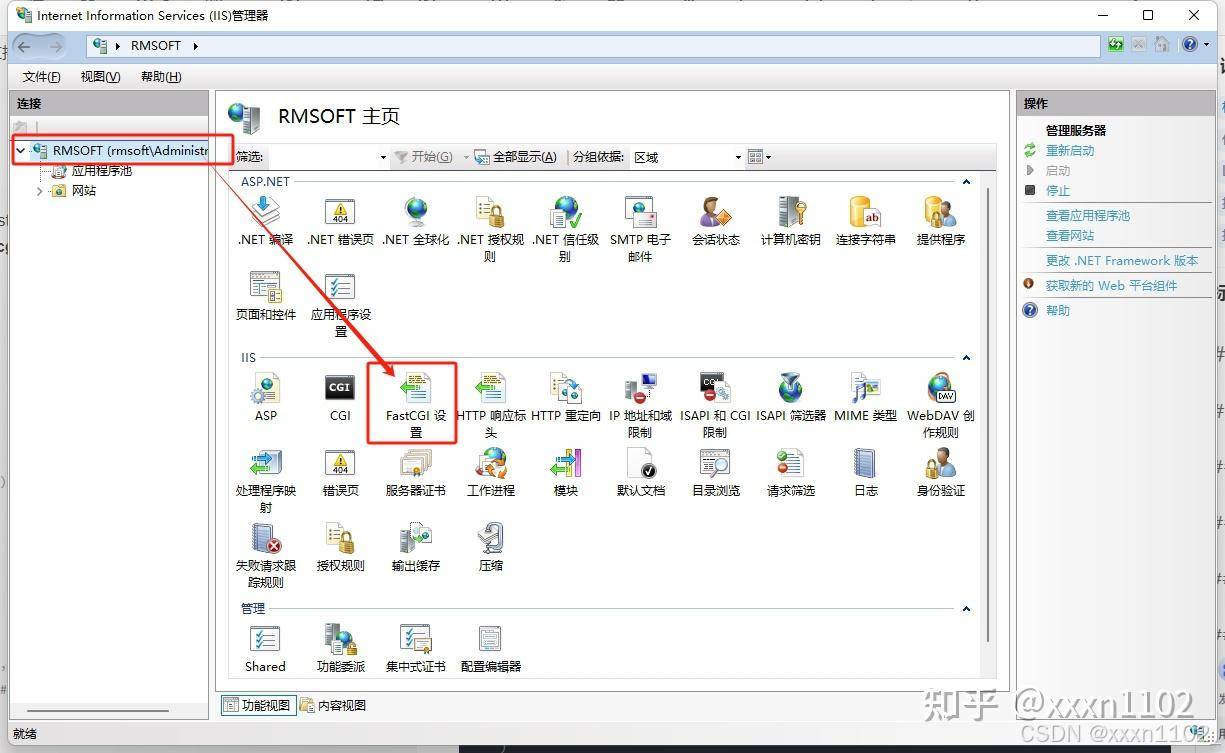
Task: Open ISAPI 和 CGI 限制 feature
Action: (x=715, y=404)
